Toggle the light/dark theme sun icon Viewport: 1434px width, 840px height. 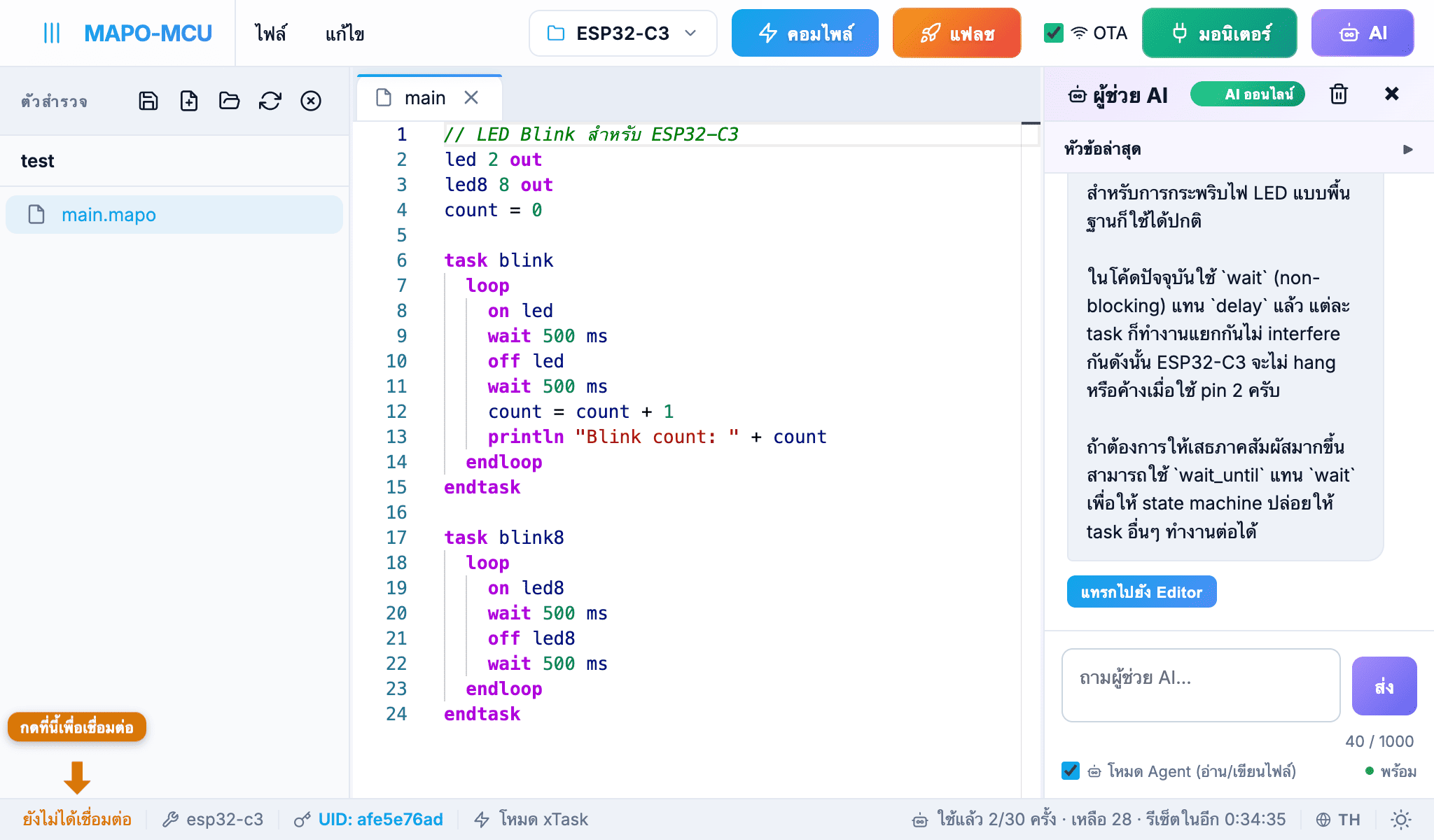click(x=1401, y=820)
